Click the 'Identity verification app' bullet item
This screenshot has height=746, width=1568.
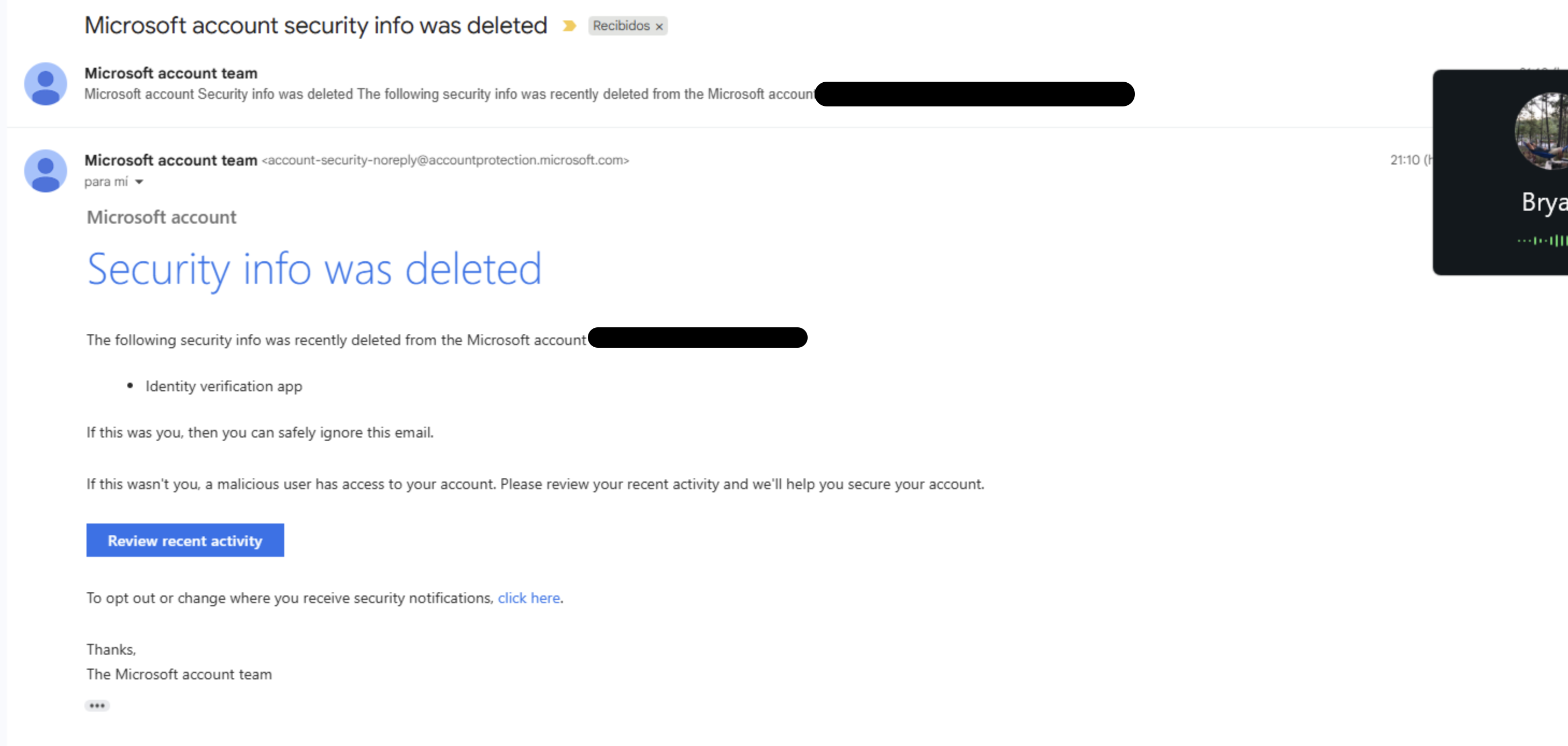[x=224, y=386]
